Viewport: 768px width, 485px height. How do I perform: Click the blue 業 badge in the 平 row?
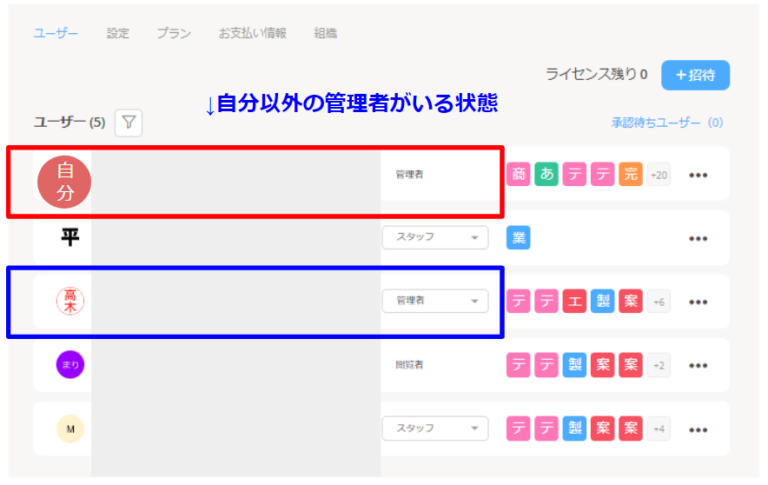coord(518,237)
